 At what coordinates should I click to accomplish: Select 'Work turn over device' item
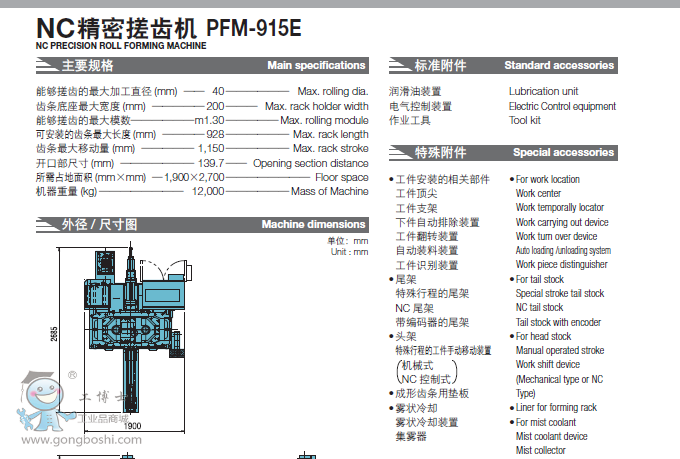556,236
